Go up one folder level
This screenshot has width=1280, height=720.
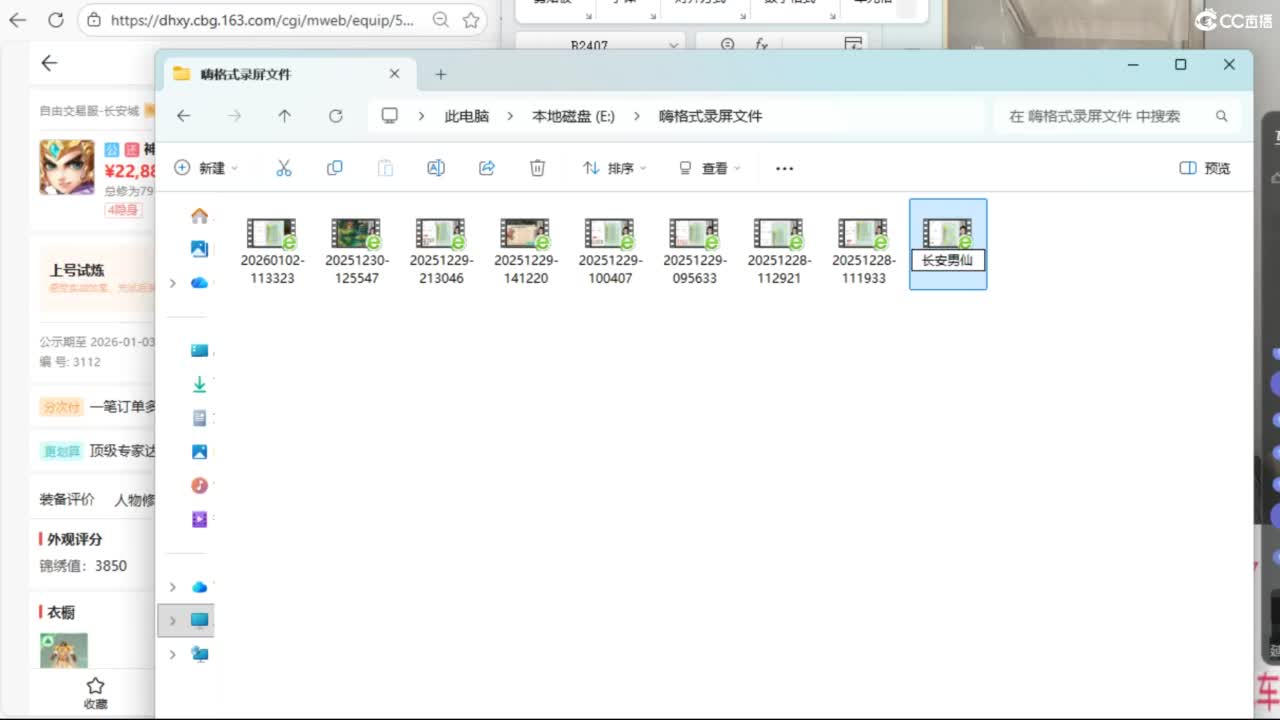coord(285,116)
